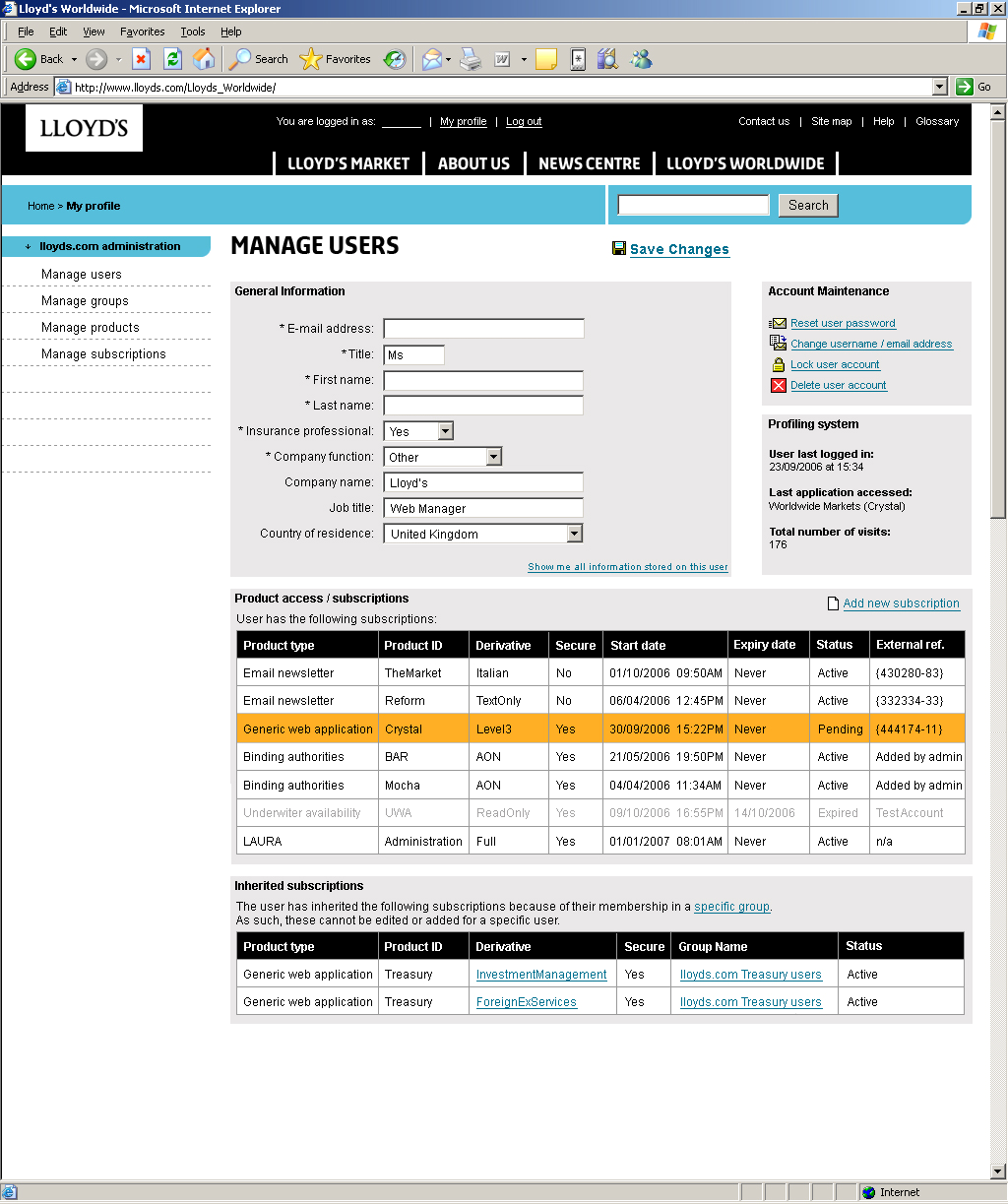Open the Edit with Word dropdown arrow

pos(524,59)
